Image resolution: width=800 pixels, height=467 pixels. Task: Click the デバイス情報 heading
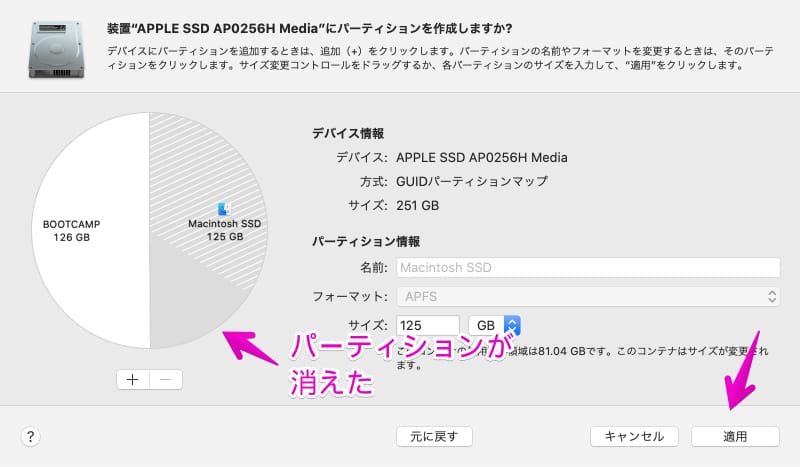(x=348, y=134)
